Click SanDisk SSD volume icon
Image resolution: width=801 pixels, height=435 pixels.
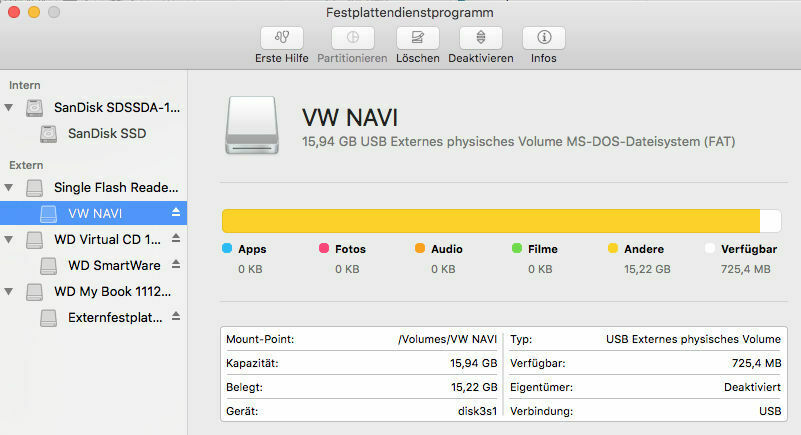pyautogui.click(x=49, y=134)
